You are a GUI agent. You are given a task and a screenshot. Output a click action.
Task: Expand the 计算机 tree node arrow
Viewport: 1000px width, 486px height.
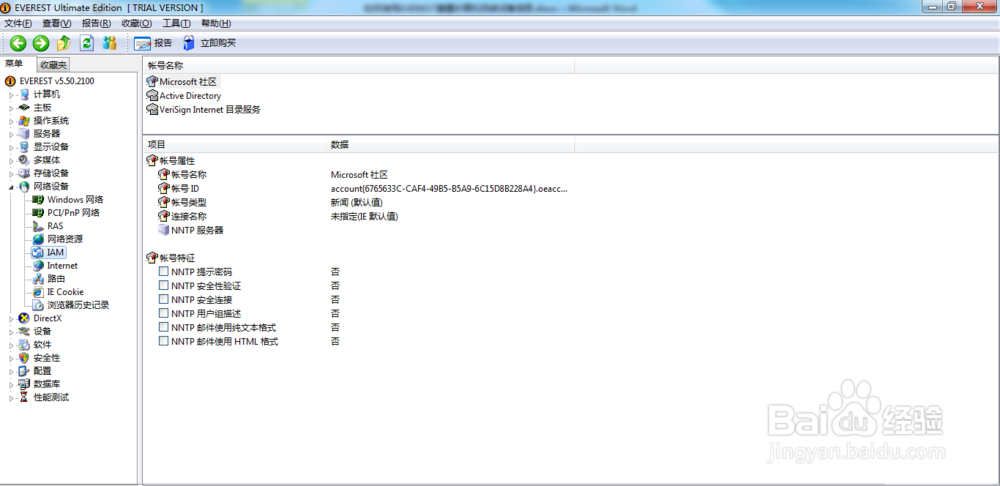coord(11,94)
